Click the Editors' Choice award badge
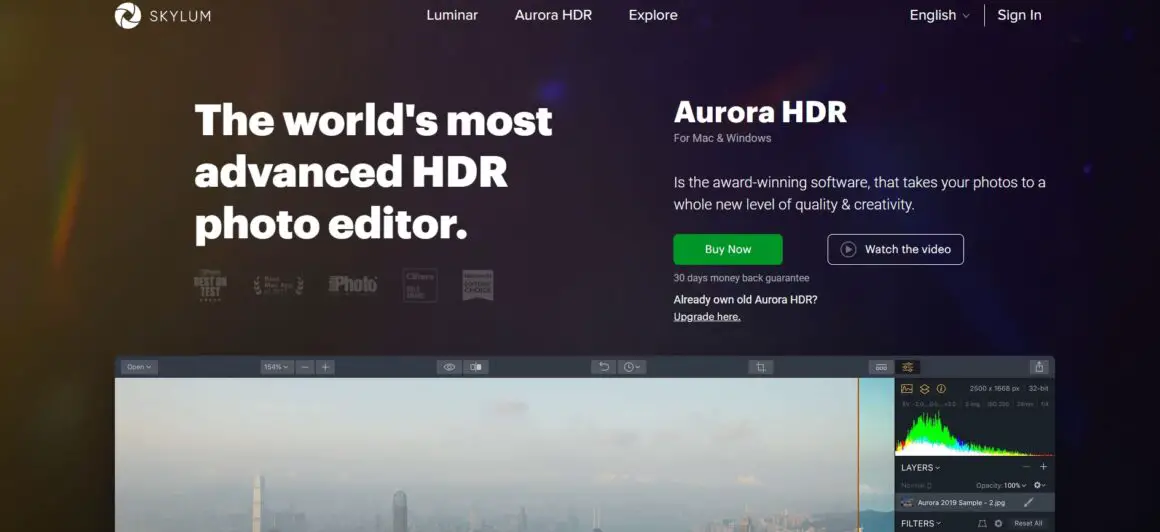The height and width of the screenshot is (532, 1160). pos(477,285)
